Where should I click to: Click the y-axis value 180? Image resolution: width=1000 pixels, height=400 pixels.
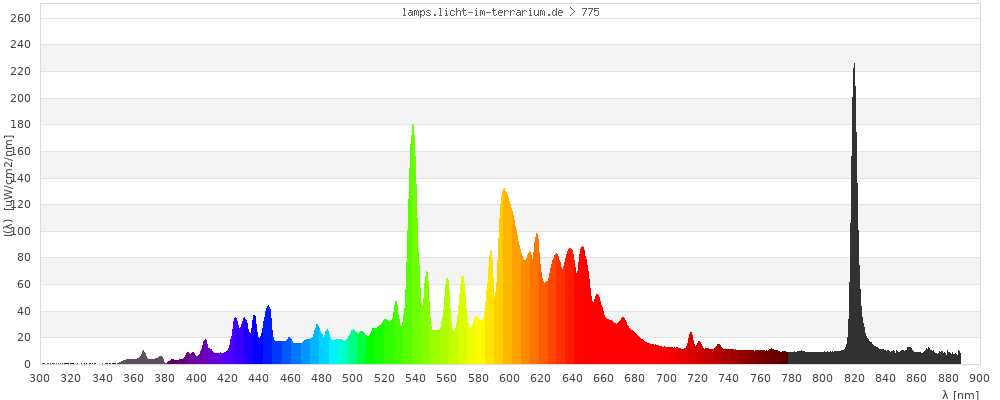click(x=21, y=125)
